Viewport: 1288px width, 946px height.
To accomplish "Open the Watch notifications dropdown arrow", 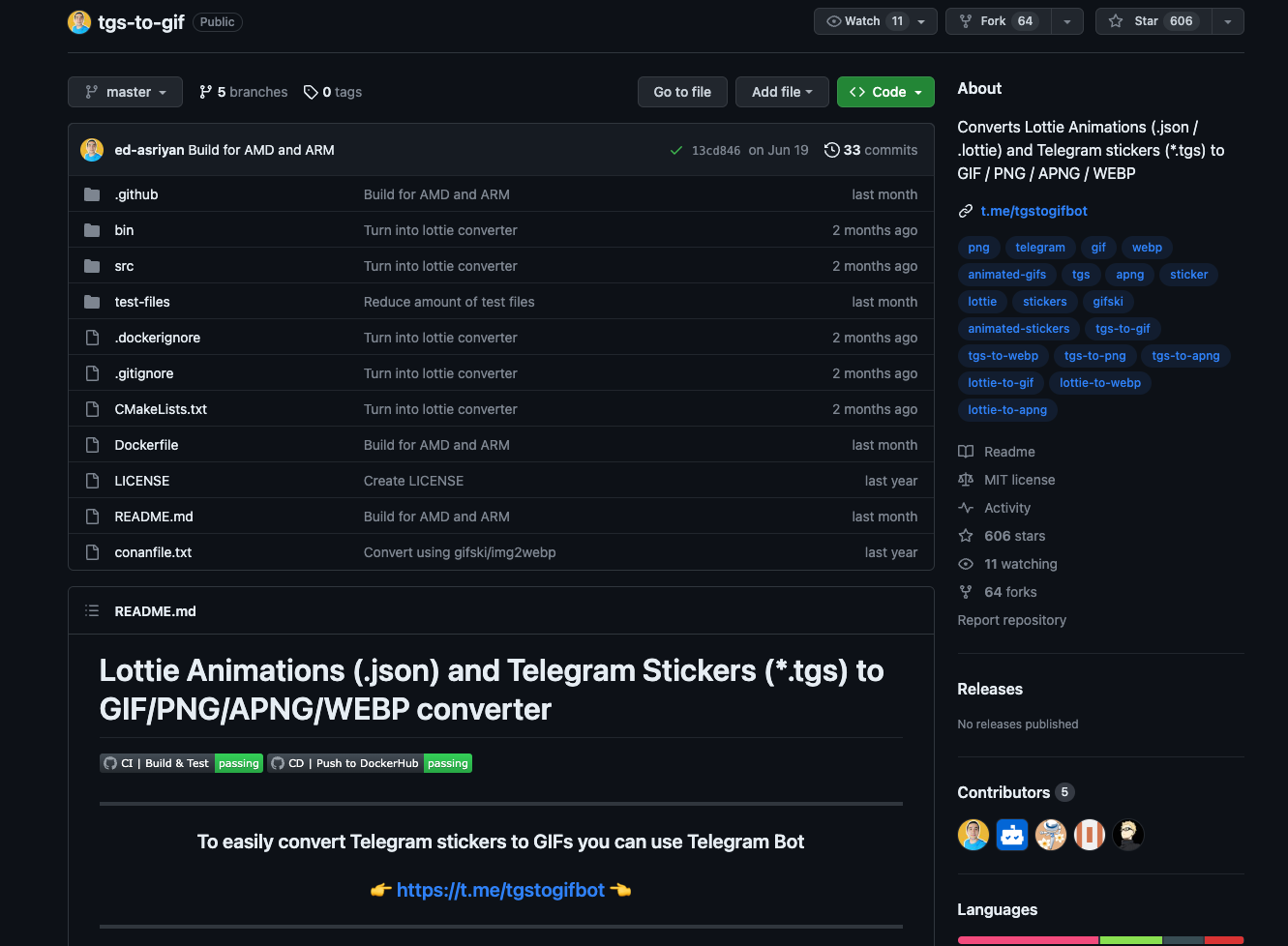I will 921,21.
